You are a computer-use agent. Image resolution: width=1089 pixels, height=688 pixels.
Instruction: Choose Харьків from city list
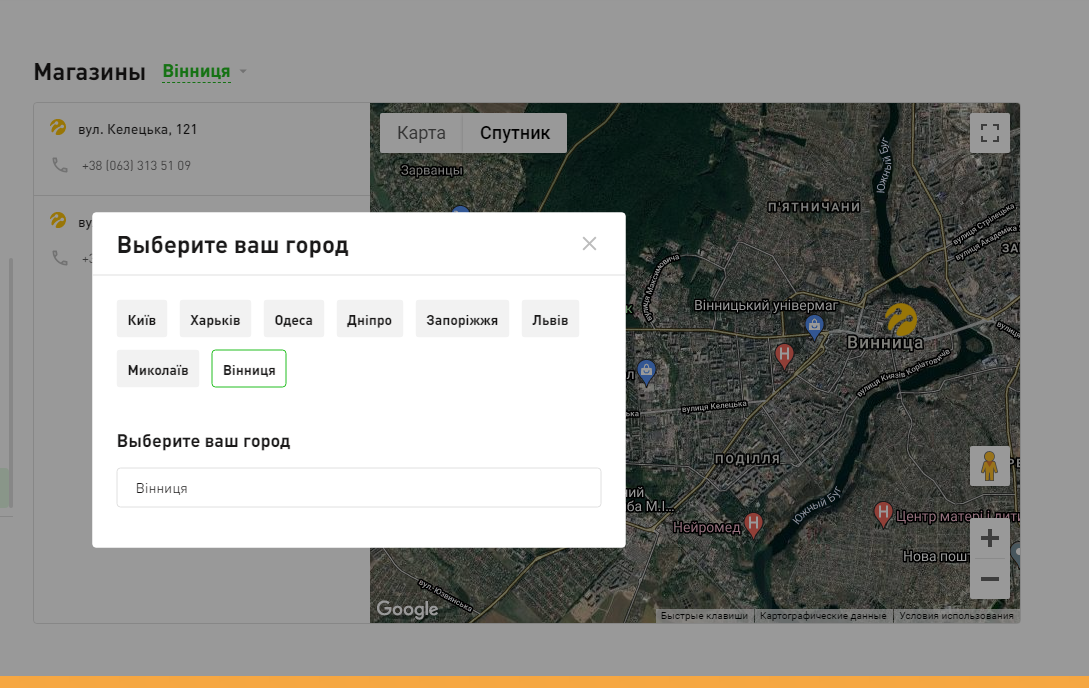215,319
